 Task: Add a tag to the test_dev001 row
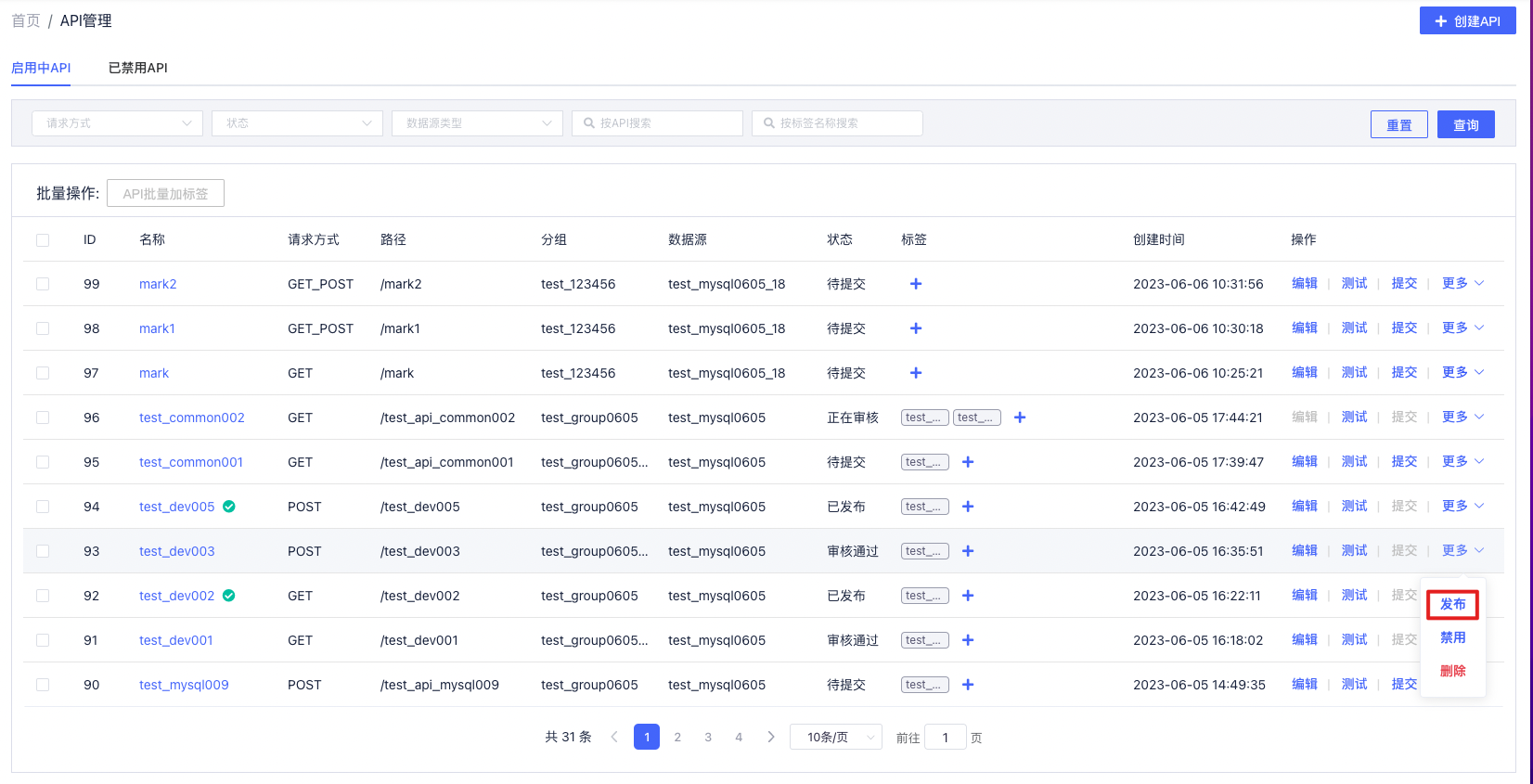pos(968,640)
